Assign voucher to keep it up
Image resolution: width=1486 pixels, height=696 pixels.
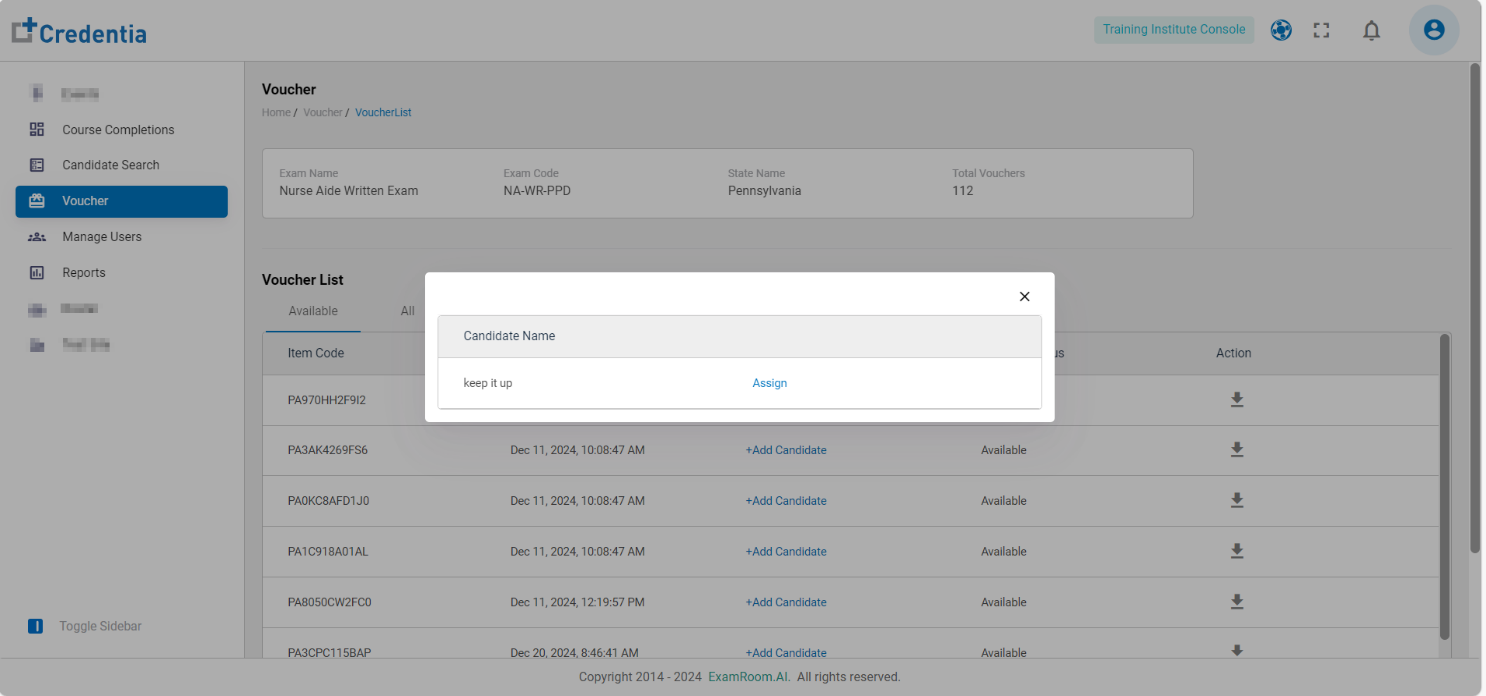point(769,383)
